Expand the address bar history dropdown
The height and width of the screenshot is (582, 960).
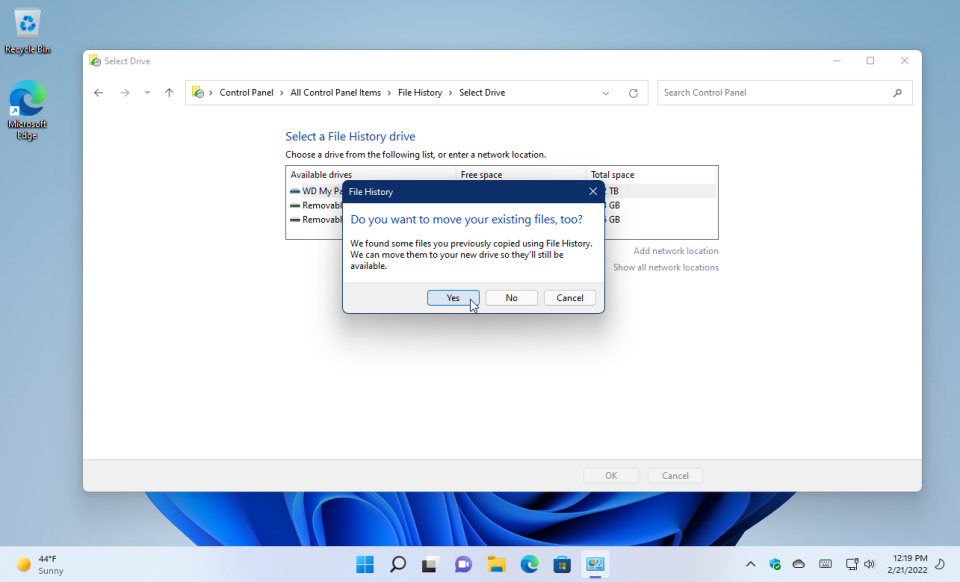click(x=606, y=92)
